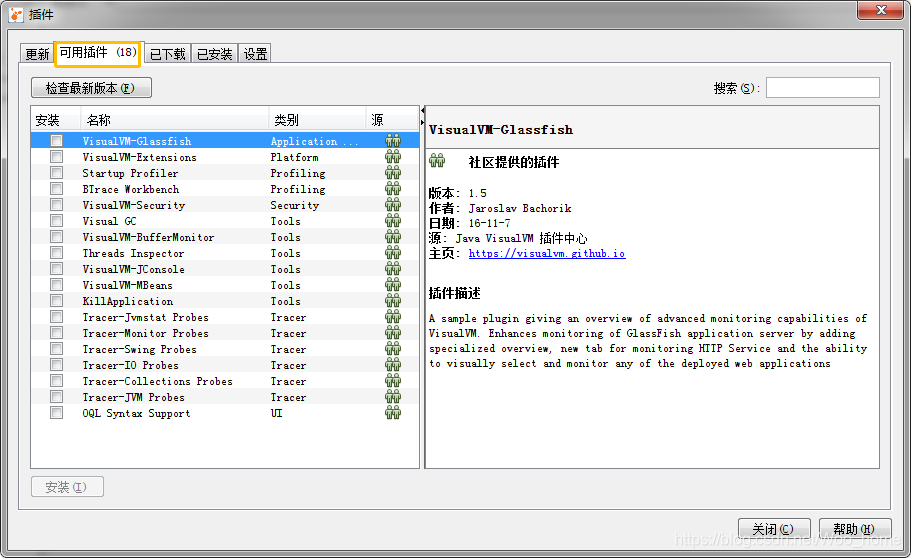Go to the 设置 tab

click(x=255, y=54)
